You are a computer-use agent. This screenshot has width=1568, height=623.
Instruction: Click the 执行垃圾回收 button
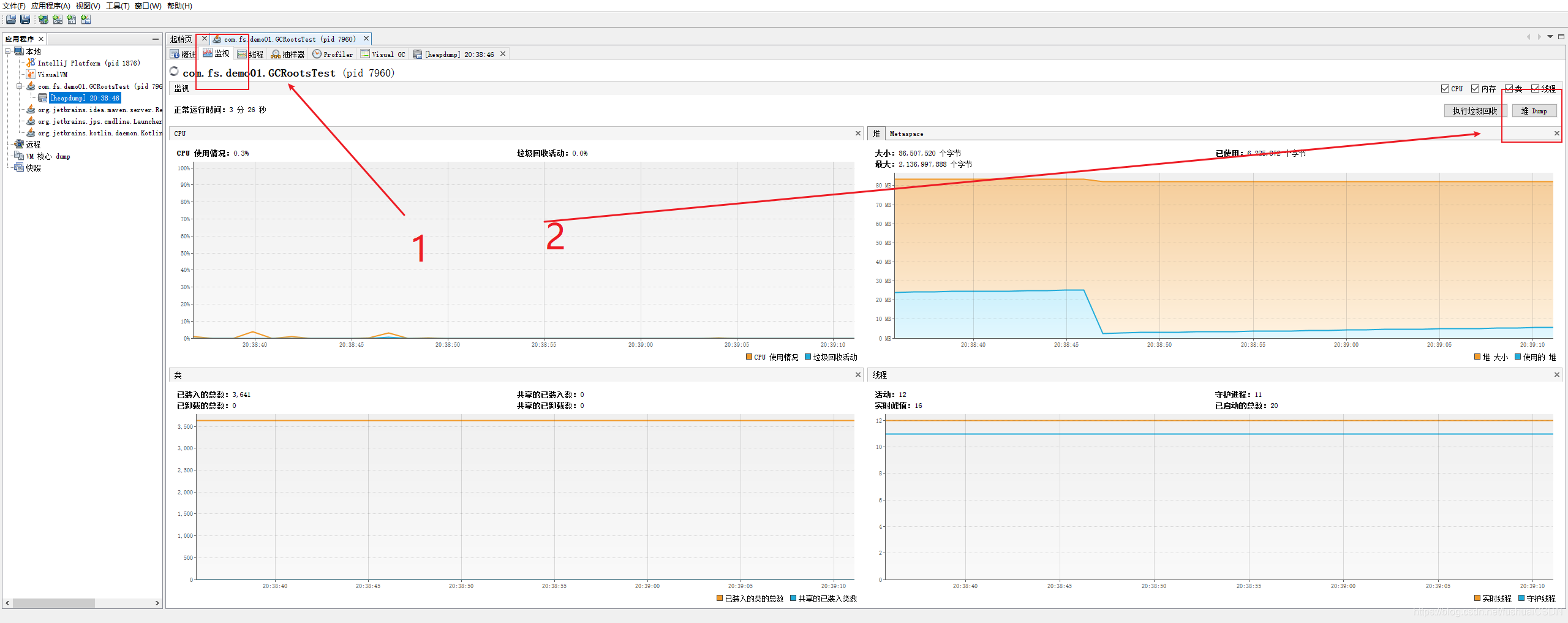coord(1475,111)
